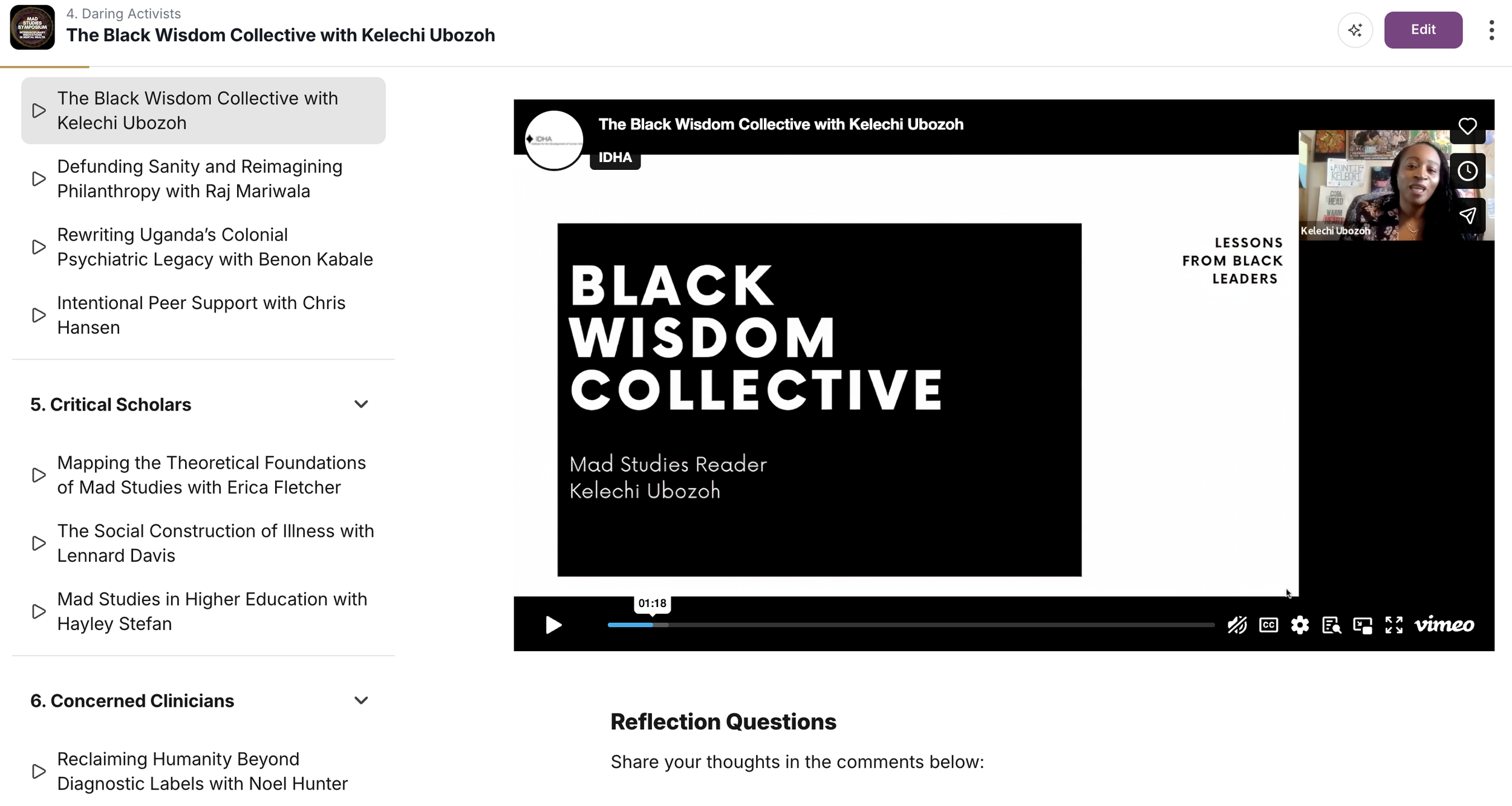Click the IDHA channel link
1512x806 pixels.
pyautogui.click(x=614, y=158)
